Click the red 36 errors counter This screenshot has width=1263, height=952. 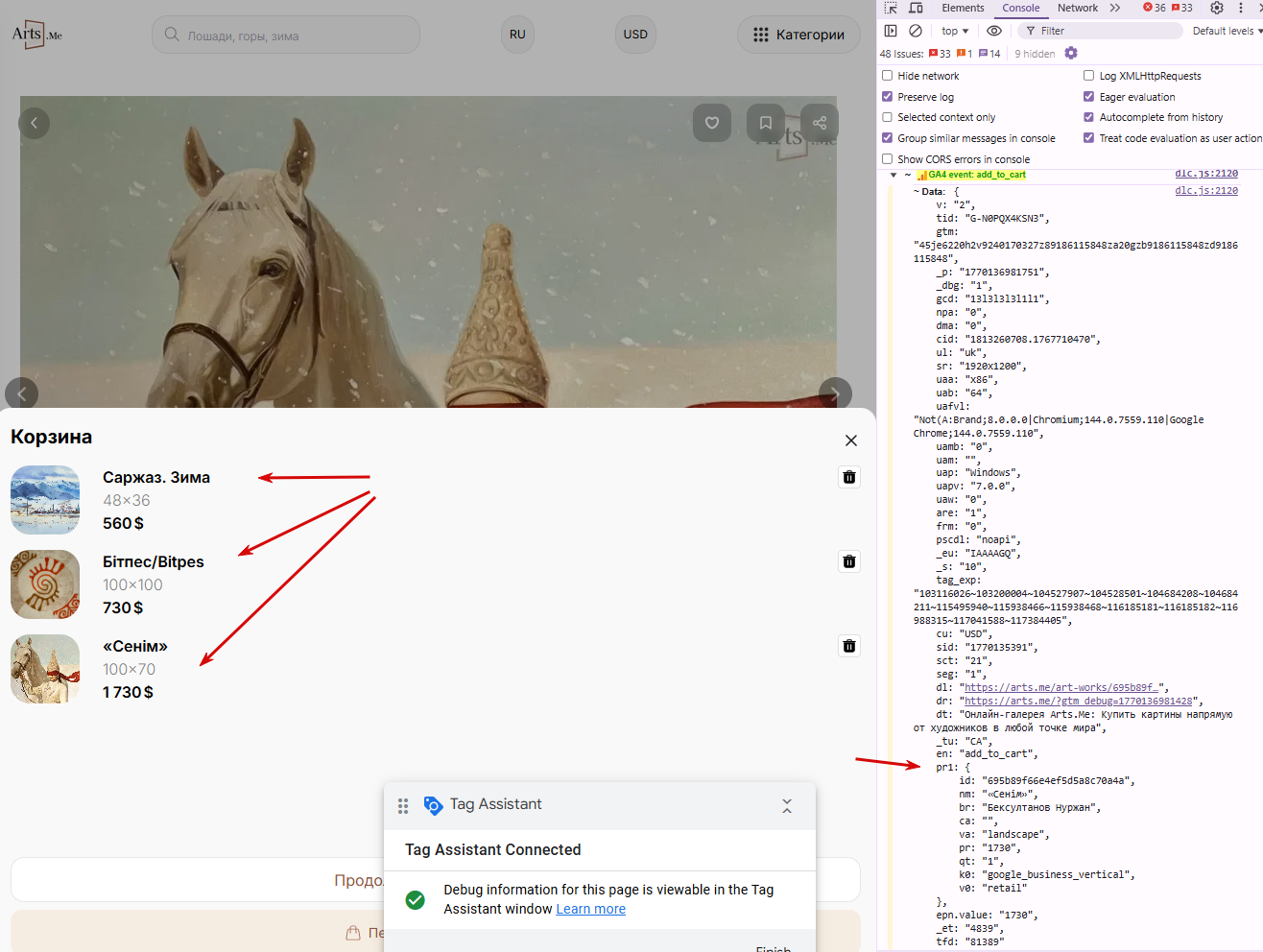click(x=1155, y=8)
